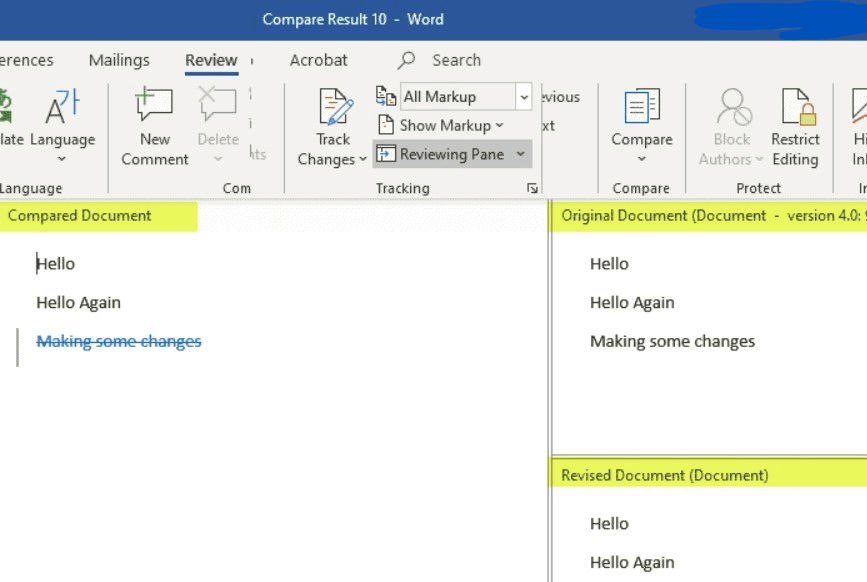Image resolution: width=867 pixels, height=582 pixels.
Task: Click the greyed Delete comment icon
Action: tap(217, 103)
